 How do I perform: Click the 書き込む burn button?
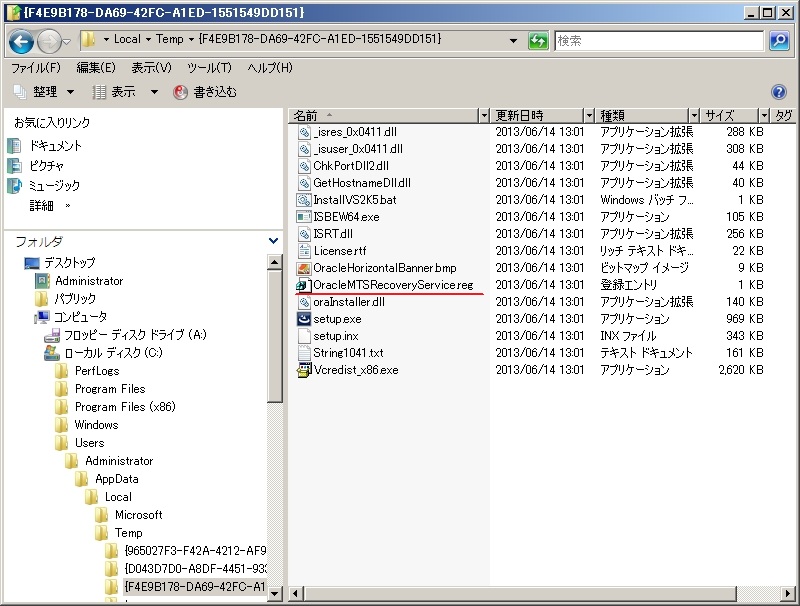click(205, 92)
